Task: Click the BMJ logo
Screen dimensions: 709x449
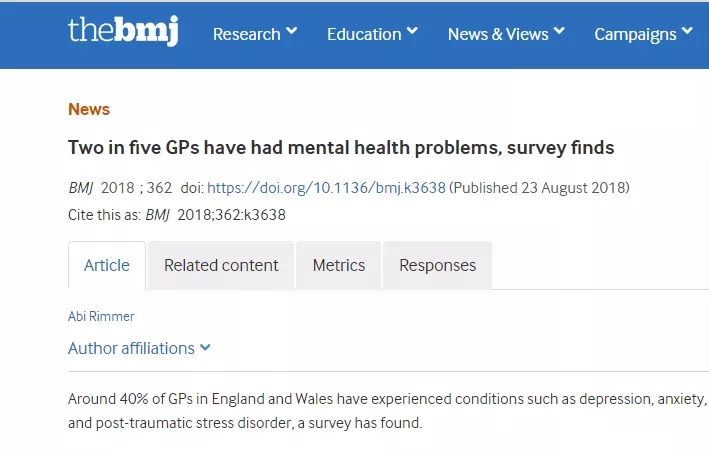Action: tap(123, 31)
